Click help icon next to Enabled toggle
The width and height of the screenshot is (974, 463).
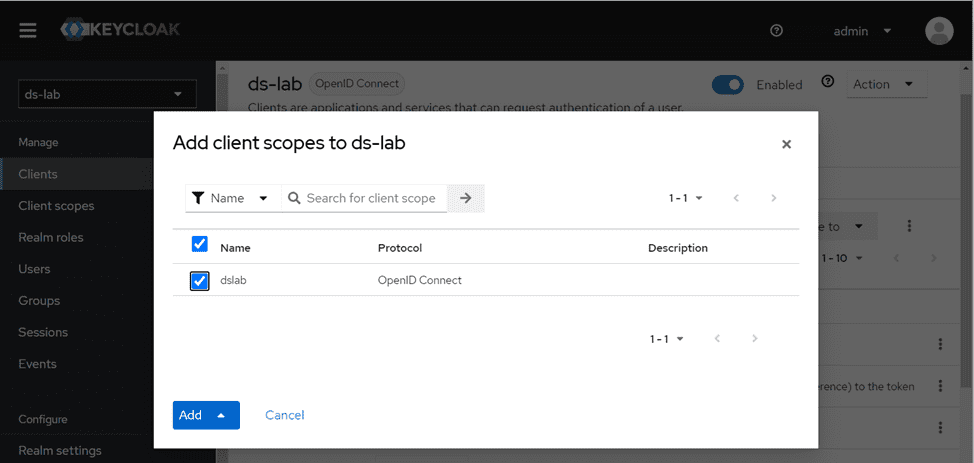827,82
